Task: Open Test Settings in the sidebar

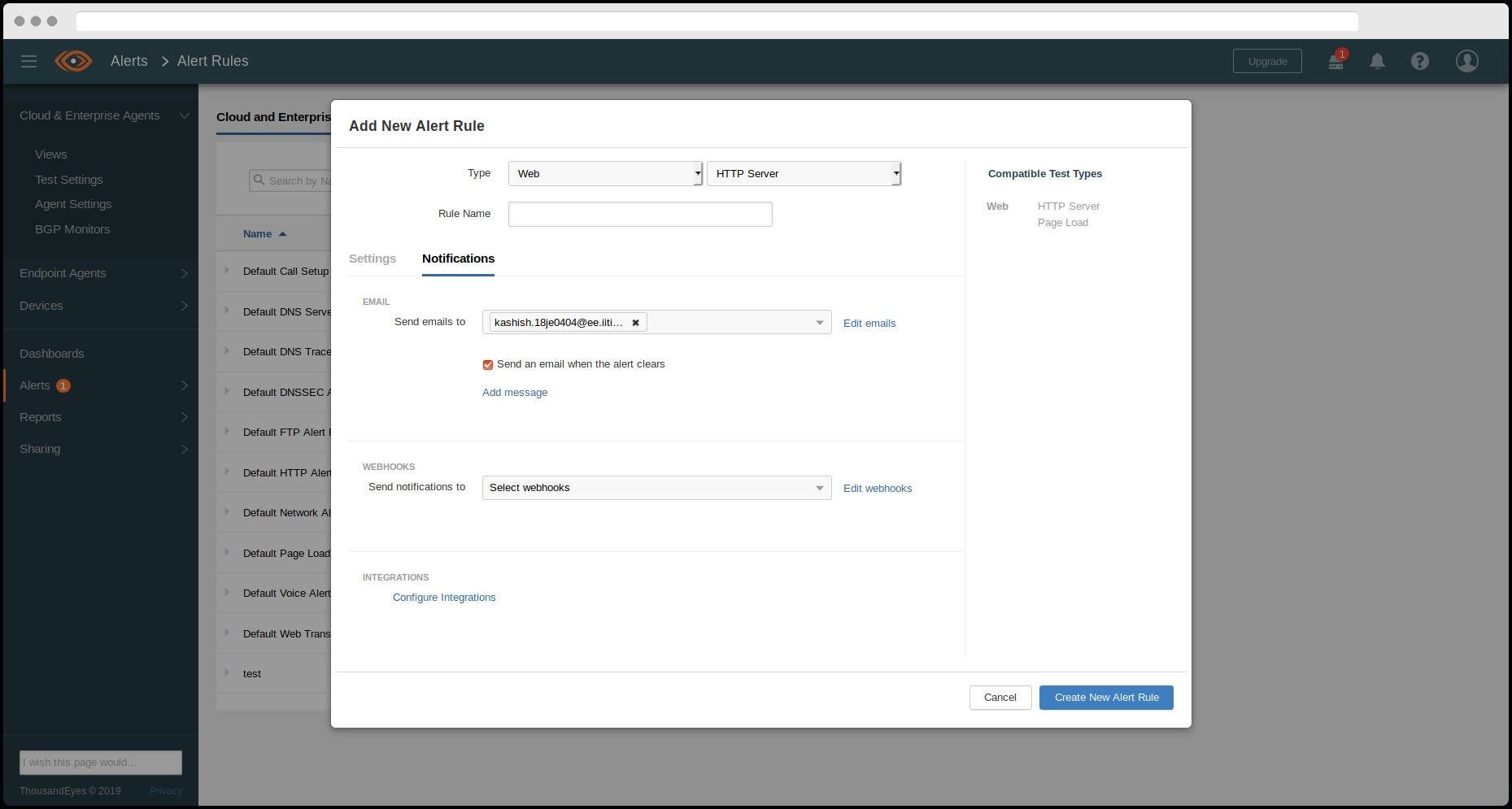Action: 69,180
